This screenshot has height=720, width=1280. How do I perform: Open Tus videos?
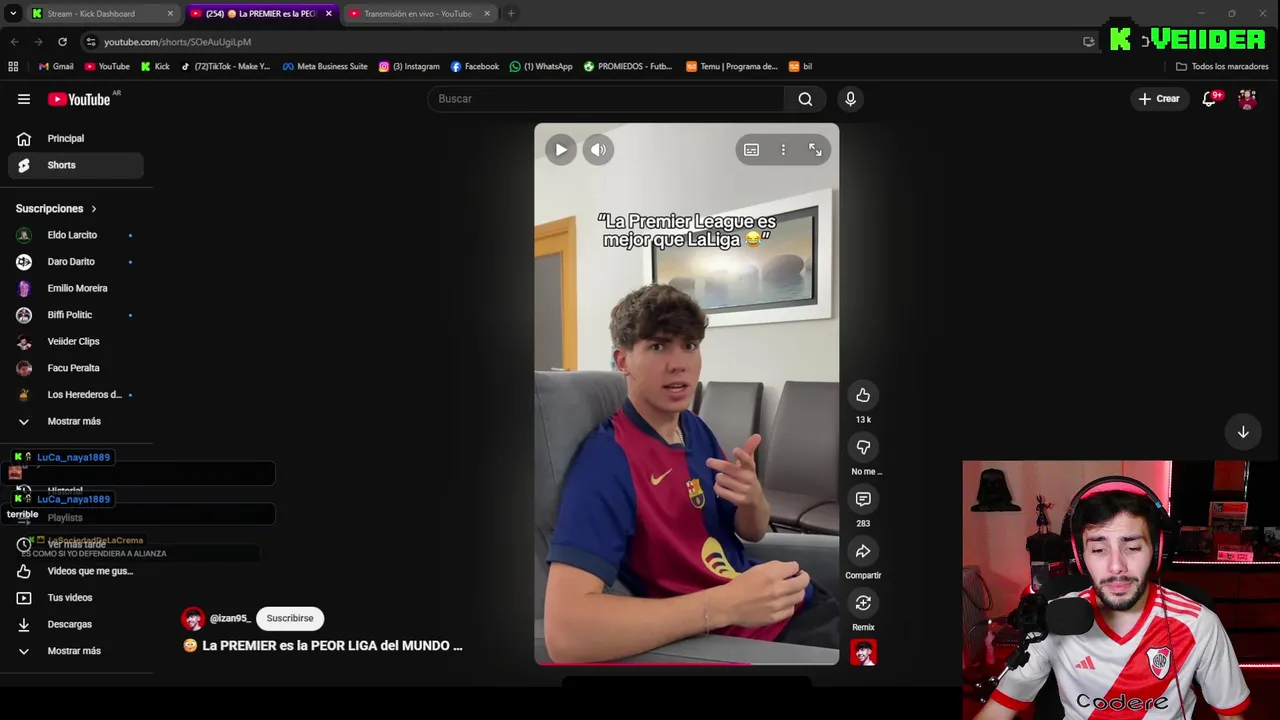tap(76, 598)
